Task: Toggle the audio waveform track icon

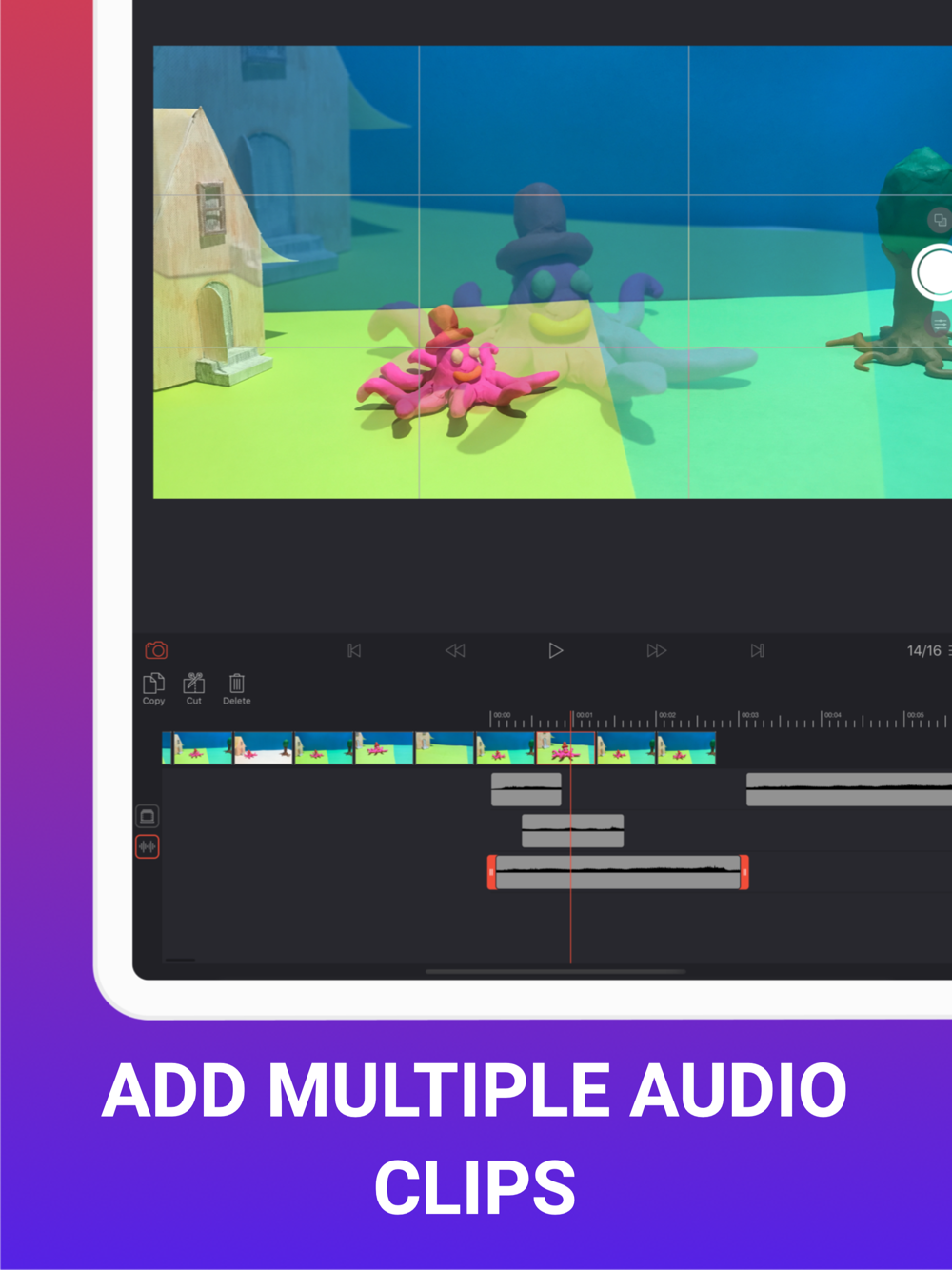Action: 147,846
